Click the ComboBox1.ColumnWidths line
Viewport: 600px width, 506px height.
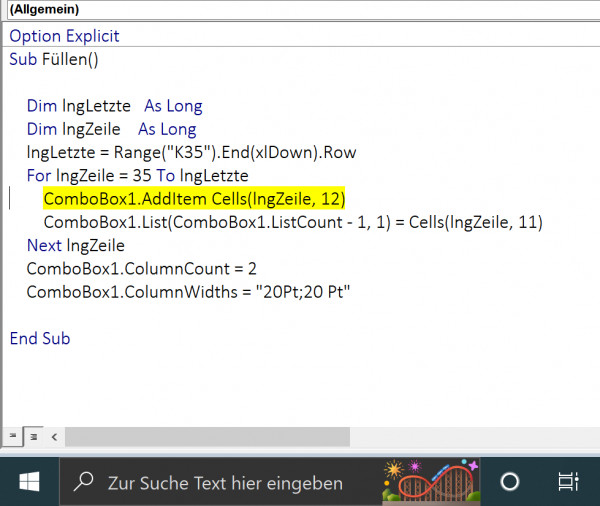point(188,292)
